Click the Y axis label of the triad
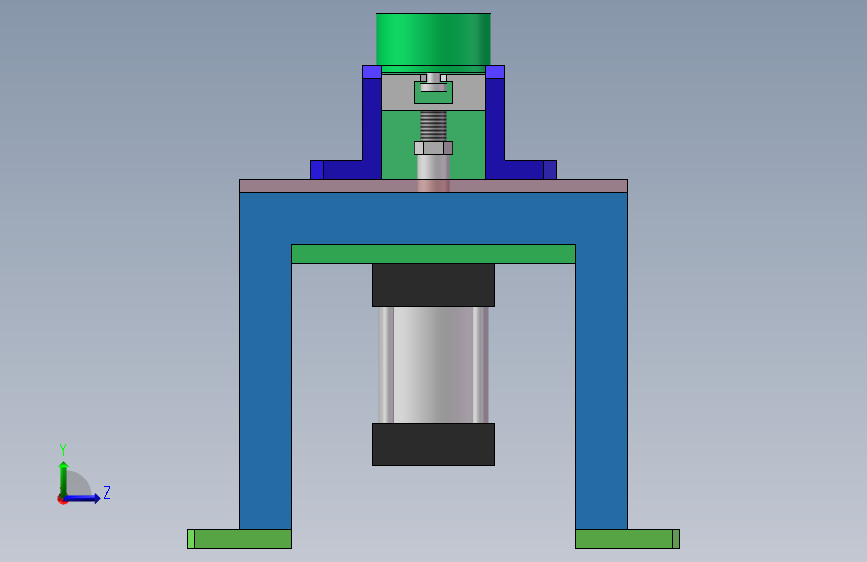Image resolution: width=867 pixels, height=562 pixels. [x=63, y=449]
